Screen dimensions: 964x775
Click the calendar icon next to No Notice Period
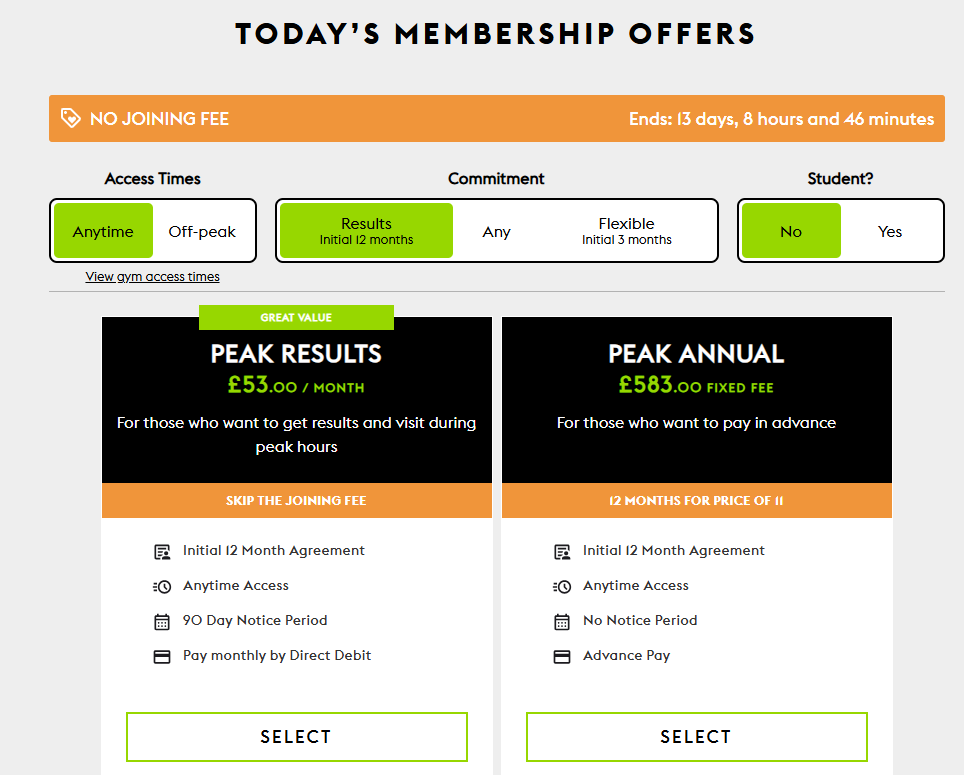click(562, 620)
